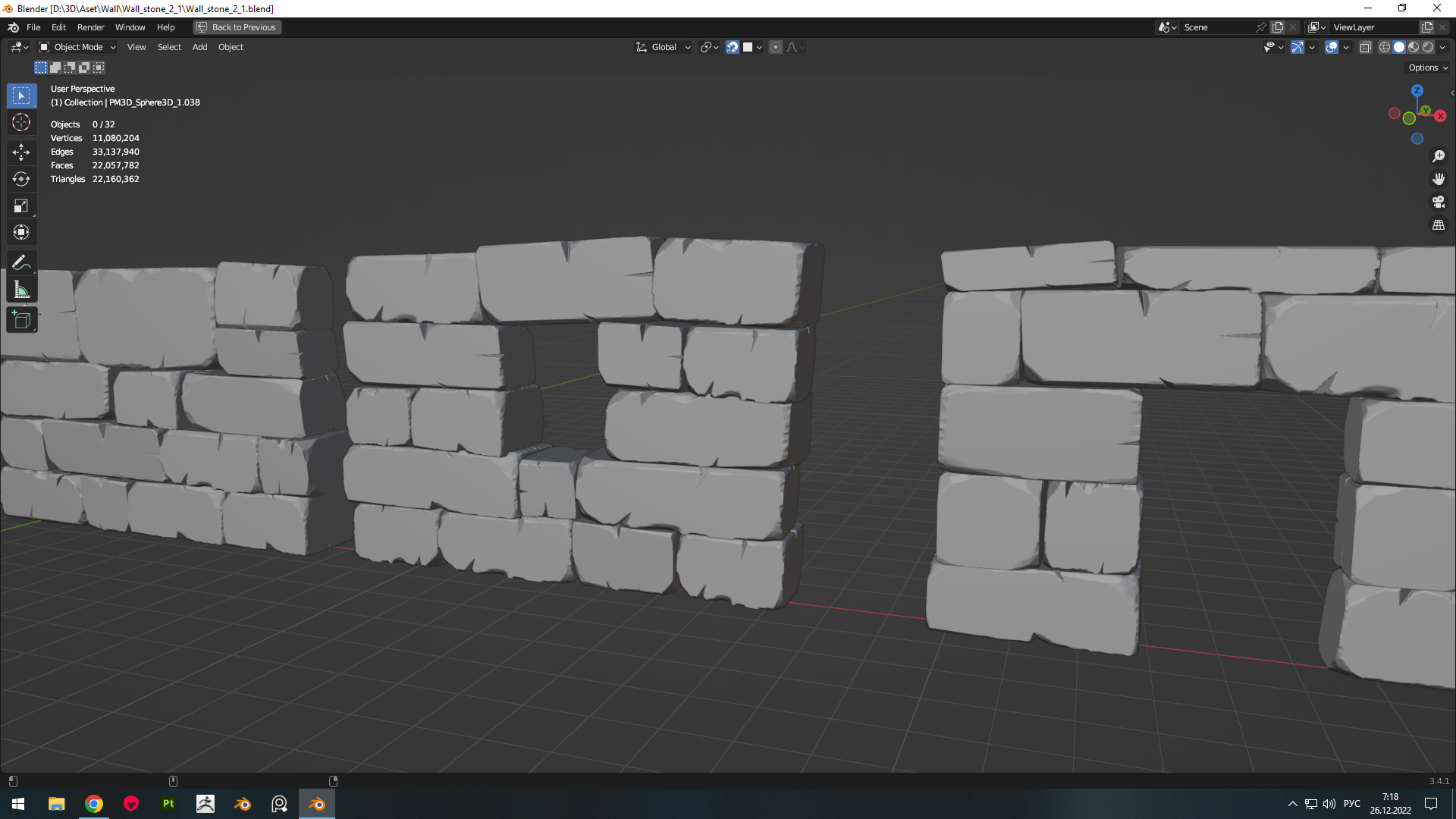The image size is (1456, 819).
Task: Open the Object Mode dropdown
Action: pyautogui.click(x=77, y=47)
